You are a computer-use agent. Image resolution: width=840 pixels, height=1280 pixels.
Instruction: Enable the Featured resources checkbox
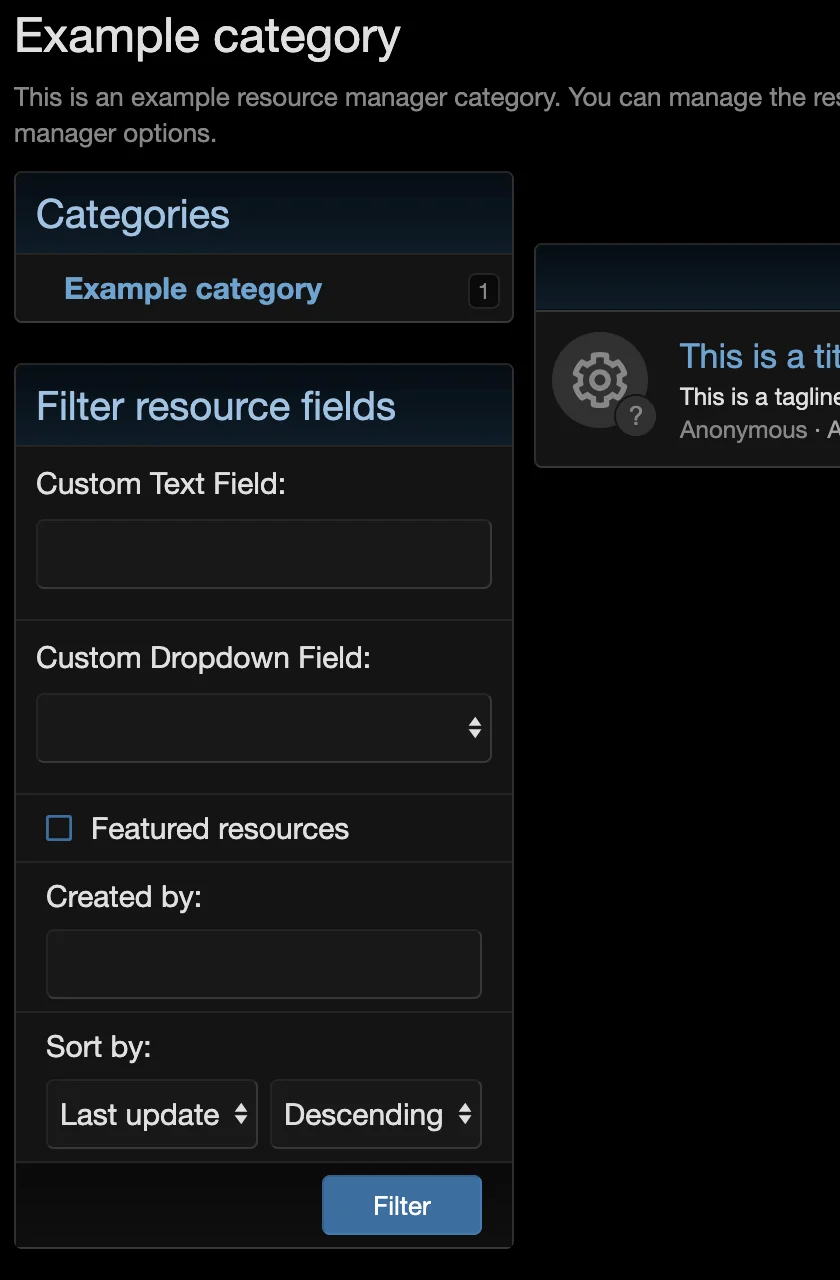[x=58, y=828]
